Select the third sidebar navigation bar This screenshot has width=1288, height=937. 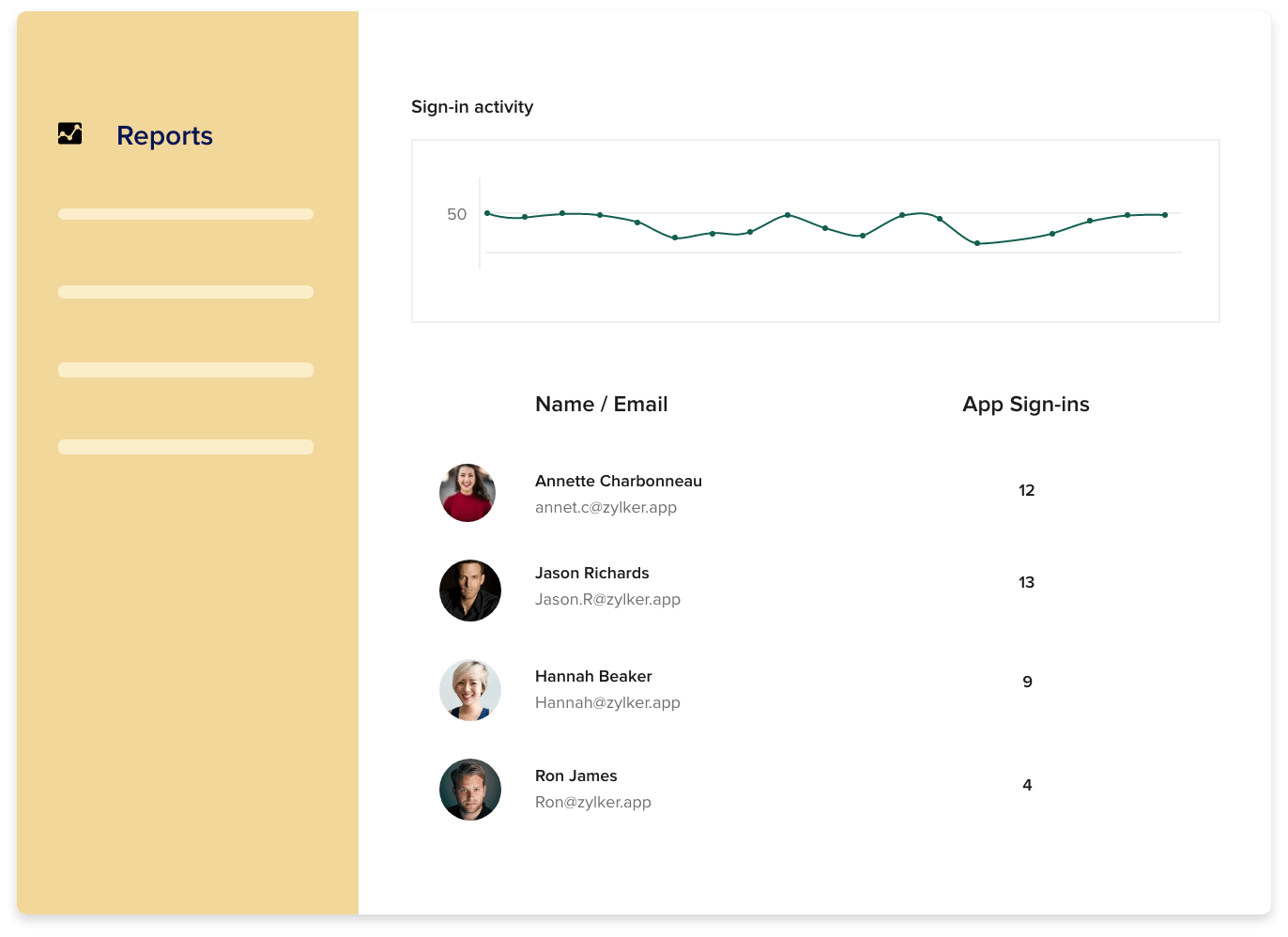tap(185, 370)
